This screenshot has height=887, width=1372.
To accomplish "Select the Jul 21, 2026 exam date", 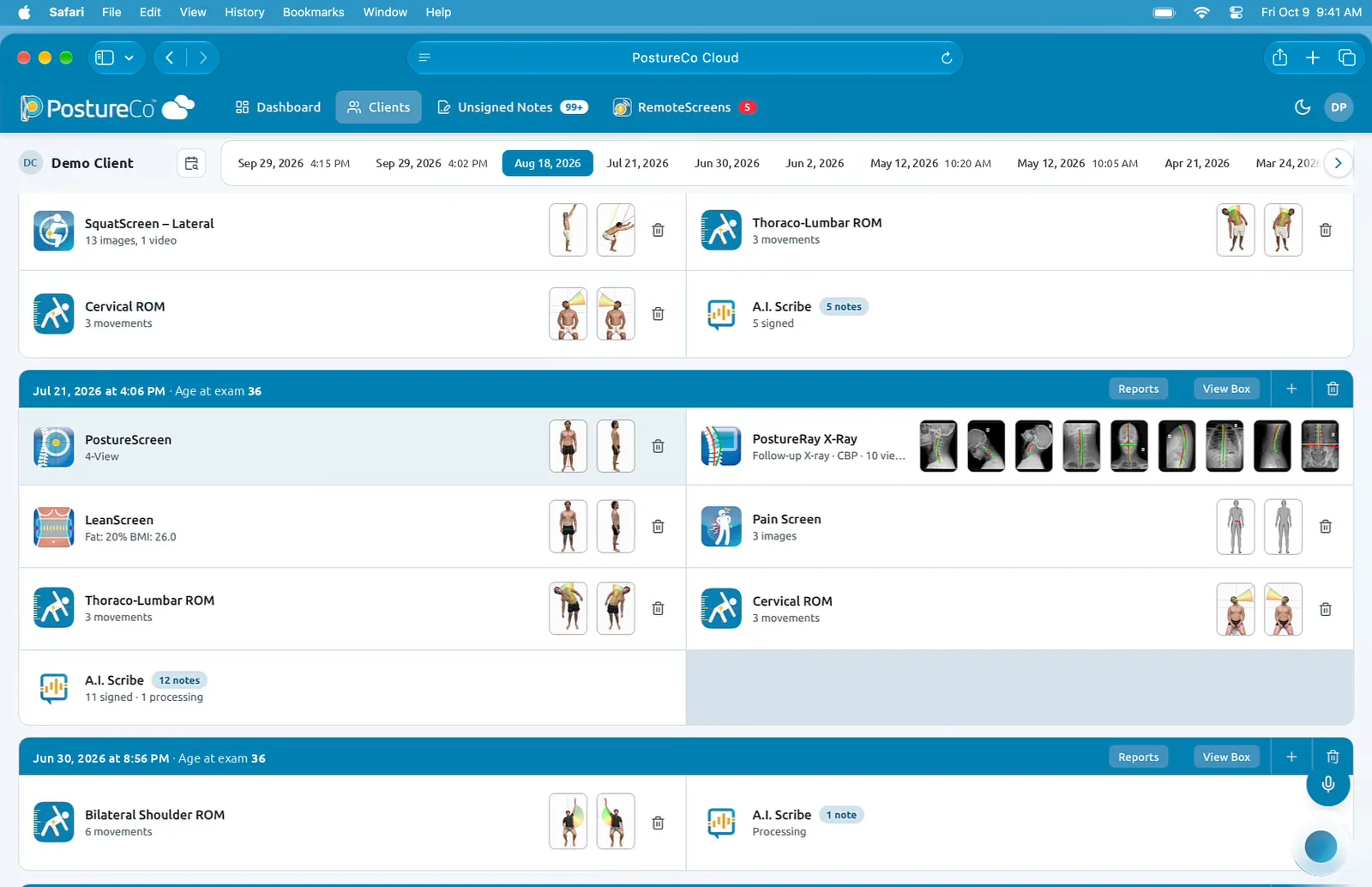I will tap(637, 163).
